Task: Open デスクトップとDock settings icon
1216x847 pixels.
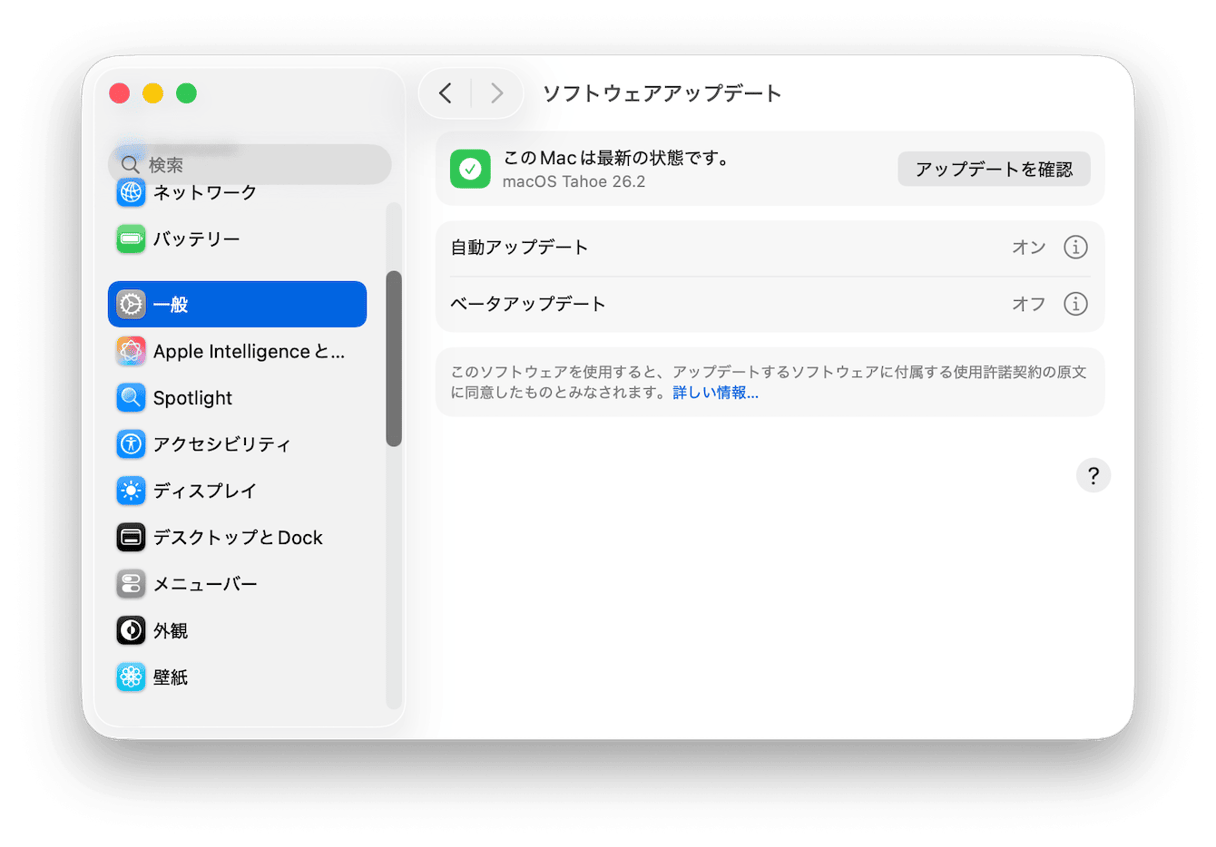Action: [x=131, y=537]
